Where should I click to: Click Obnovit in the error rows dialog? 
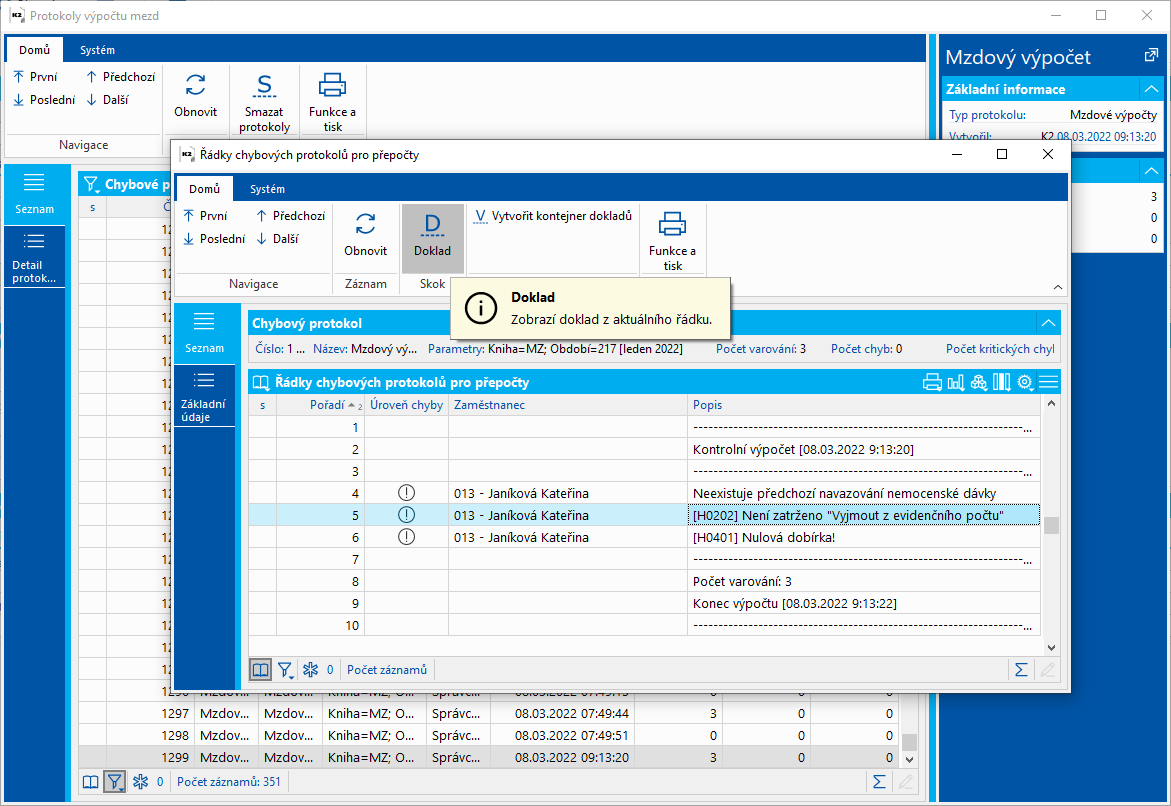(365, 238)
